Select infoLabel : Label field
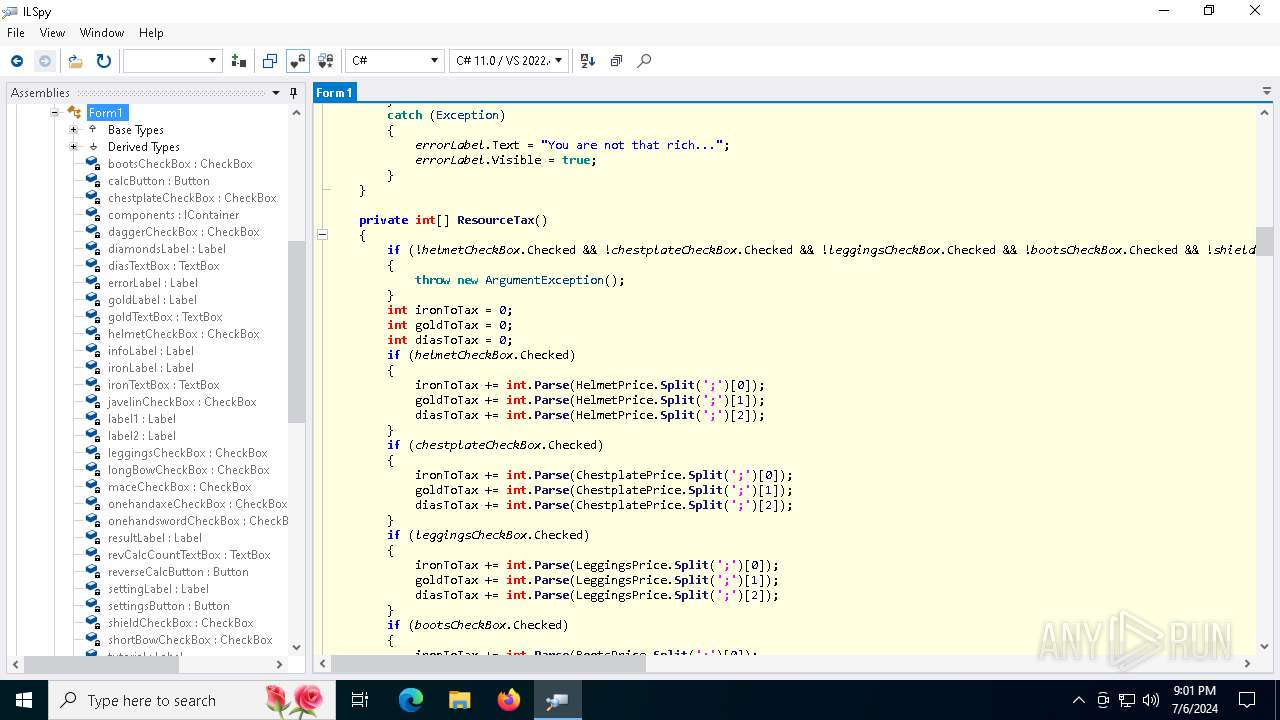The width and height of the screenshot is (1280, 720). (x=151, y=351)
